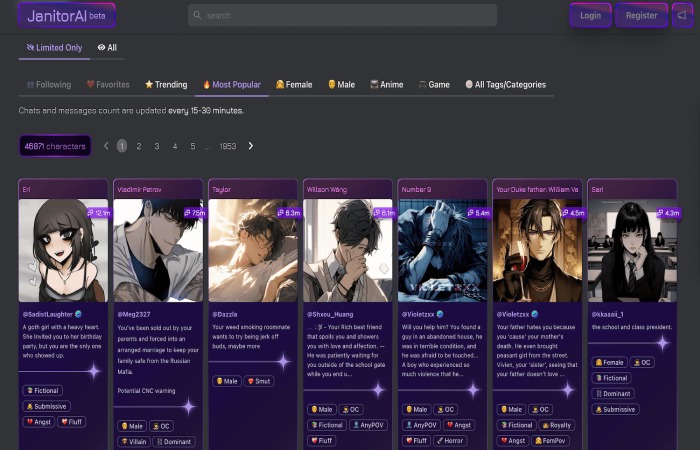Open the Favorites tab
700x450 pixels.
click(x=108, y=84)
